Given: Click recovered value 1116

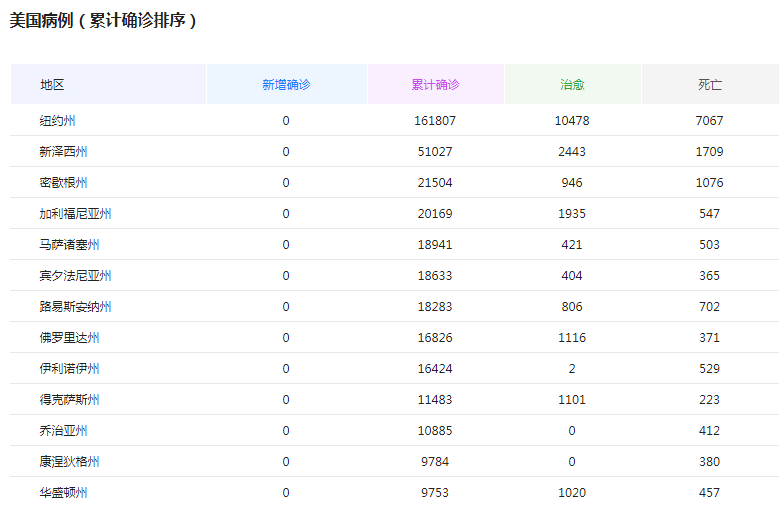Looking at the screenshot, I should 572,338.
